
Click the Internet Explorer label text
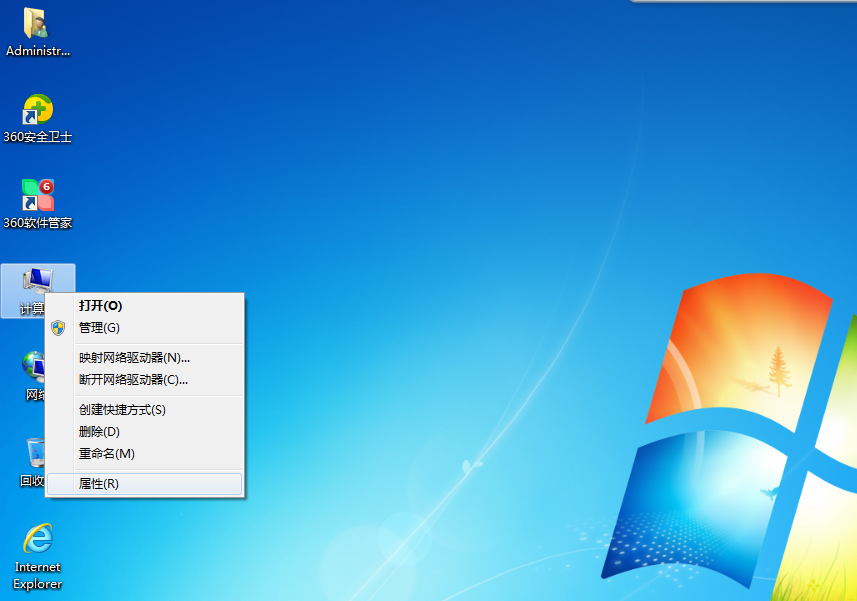(38, 575)
